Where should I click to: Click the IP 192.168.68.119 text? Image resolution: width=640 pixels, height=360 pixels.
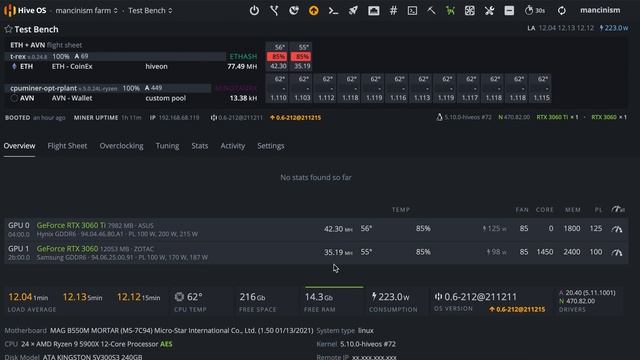[x=174, y=118]
